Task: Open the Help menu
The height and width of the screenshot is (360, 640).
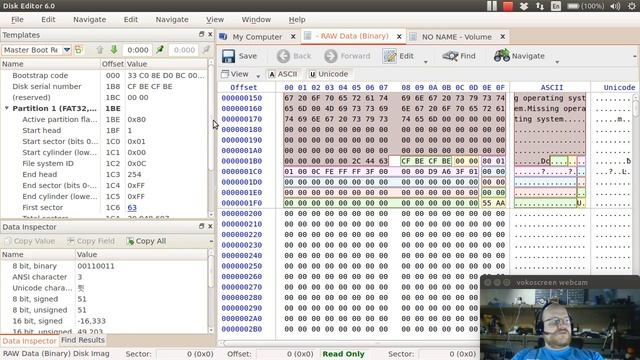Action: coord(297,20)
